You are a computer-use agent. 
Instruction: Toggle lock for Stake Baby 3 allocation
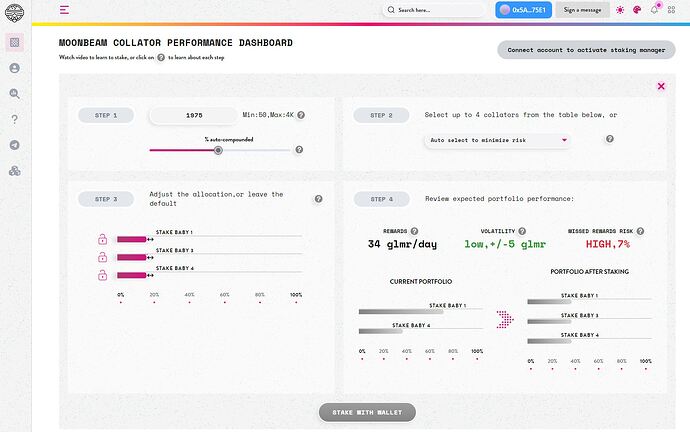pos(103,257)
